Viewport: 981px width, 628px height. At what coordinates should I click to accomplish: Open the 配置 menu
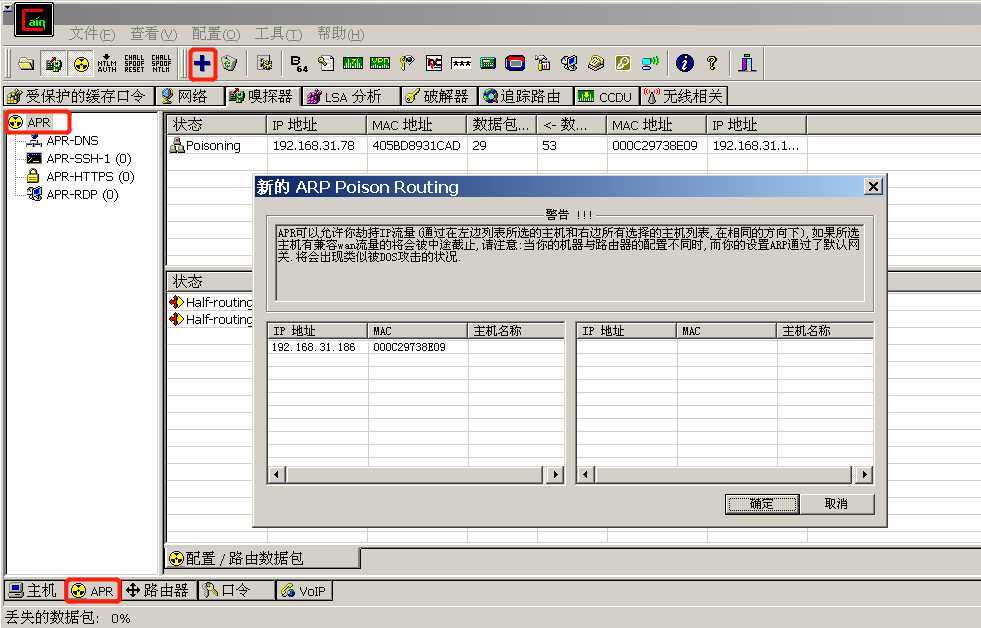[x=215, y=34]
